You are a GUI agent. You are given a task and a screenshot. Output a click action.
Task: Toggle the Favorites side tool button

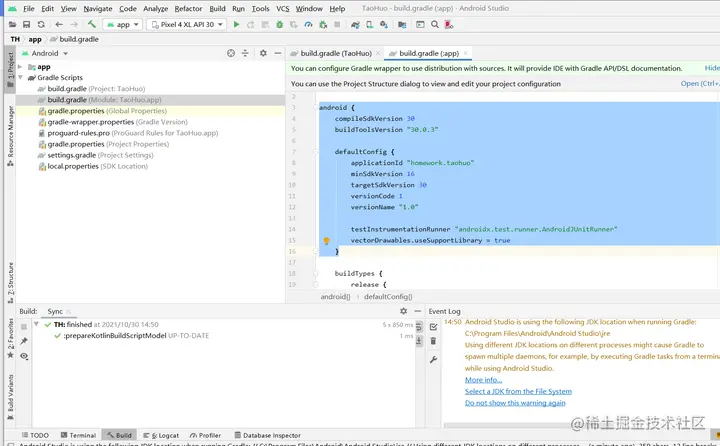(x=10, y=339)
